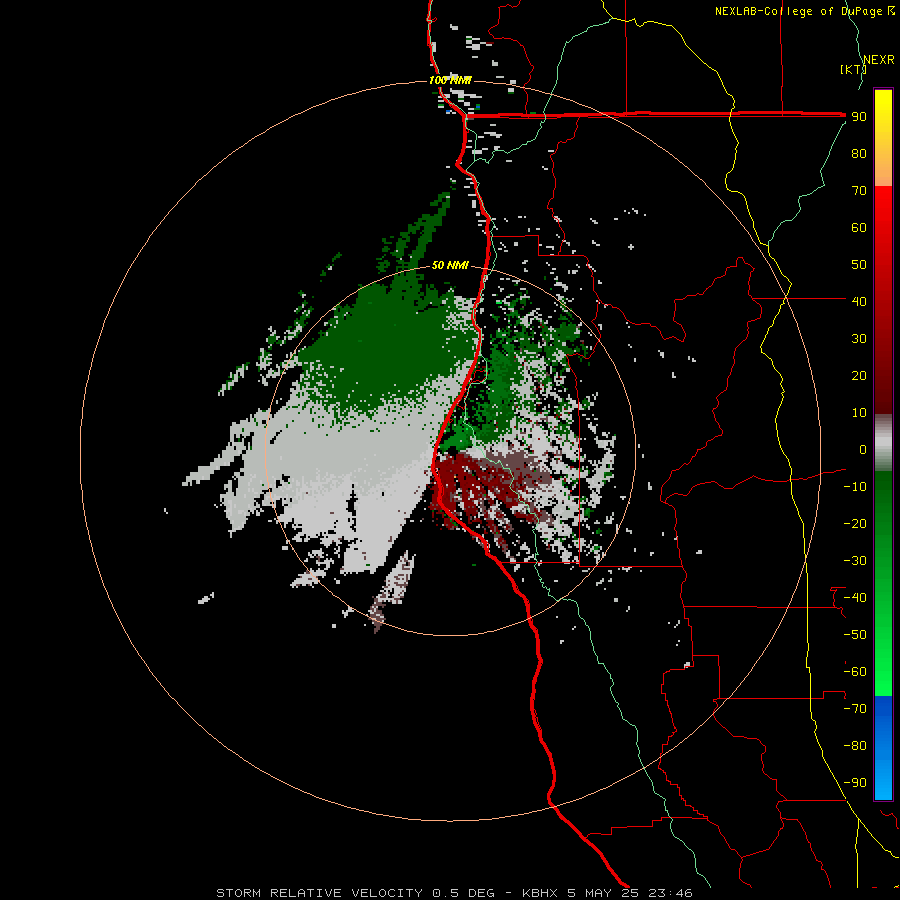
Task: Click the -40 value on velocity scale
Action: pos(855,598)
